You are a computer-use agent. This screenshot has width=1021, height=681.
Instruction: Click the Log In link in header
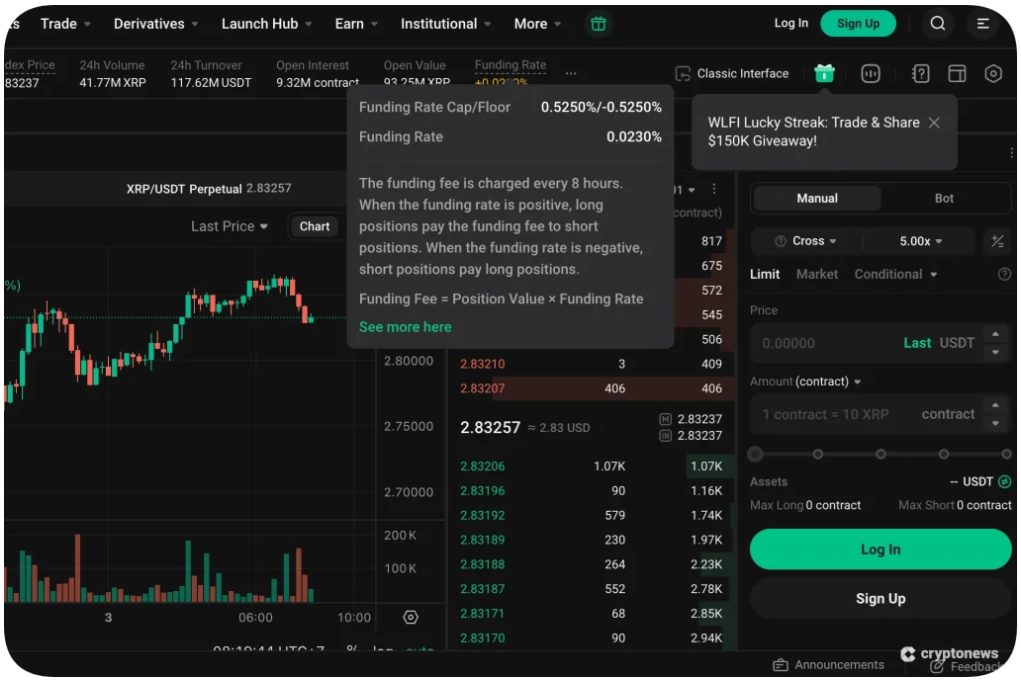[x=790, y=23]
